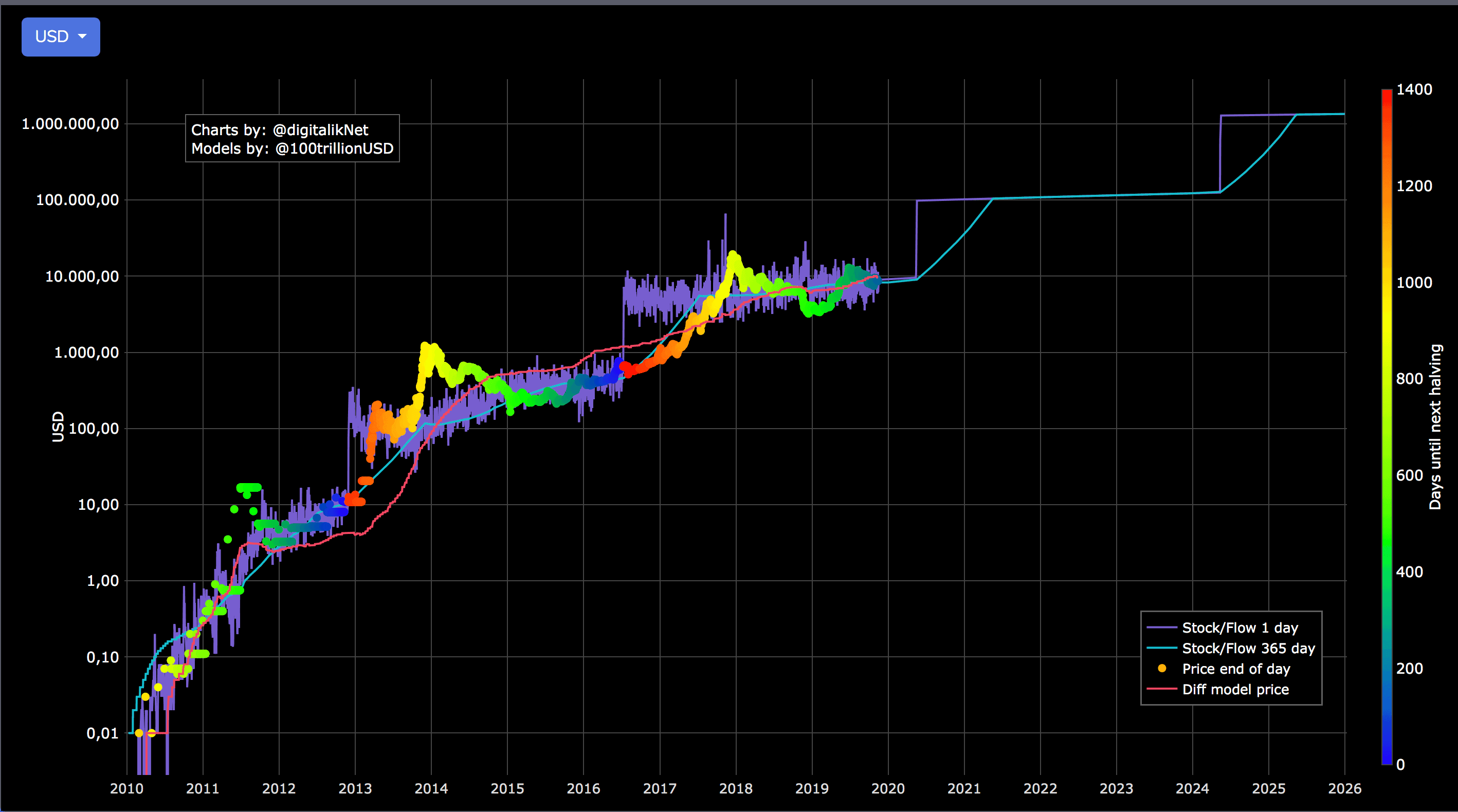The image size is (1458, 812).
Task: Toggle the Diff model price legend entry
Action: pos(1218,689)
